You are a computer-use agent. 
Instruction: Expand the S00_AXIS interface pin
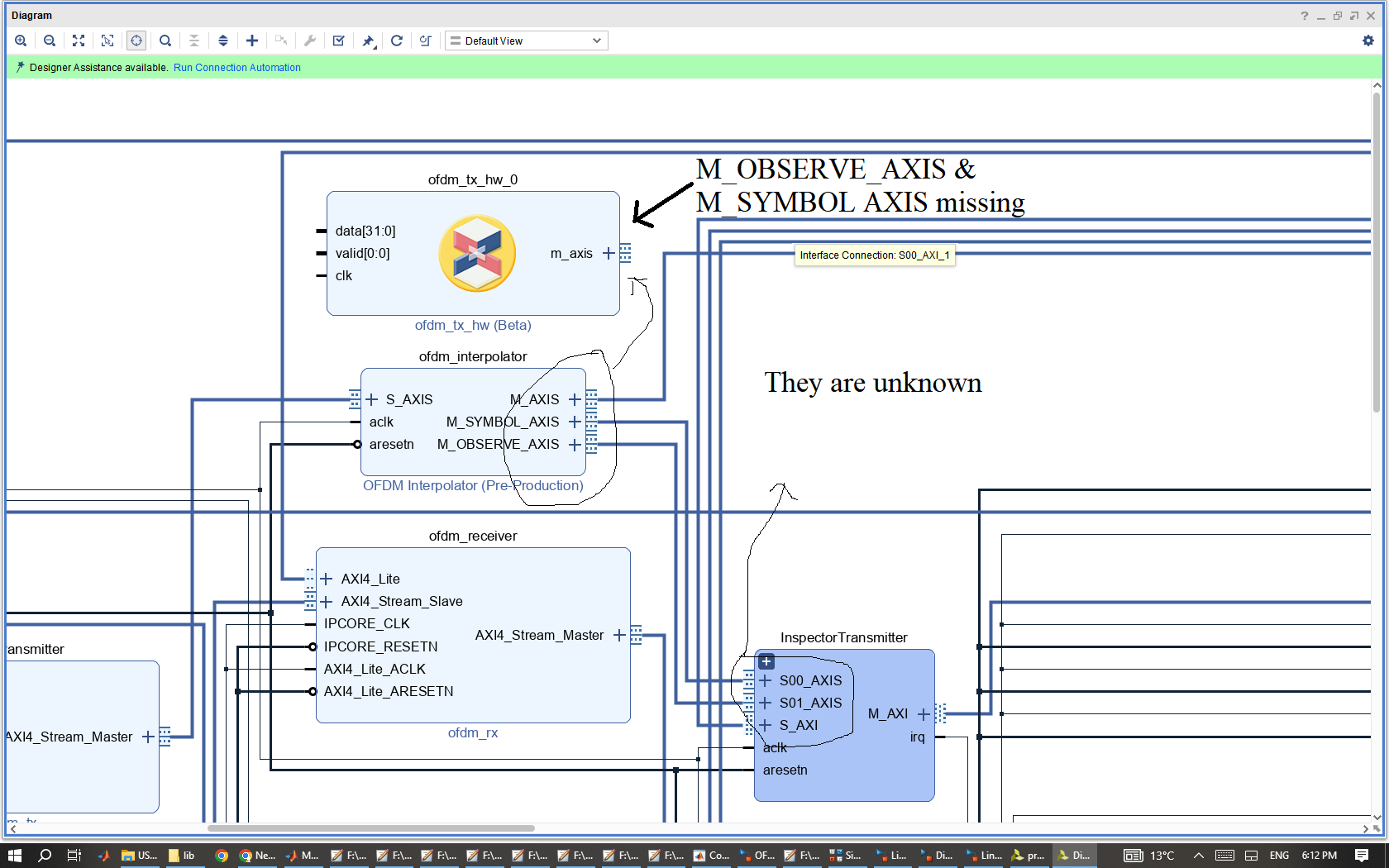[x=766, y=680]
